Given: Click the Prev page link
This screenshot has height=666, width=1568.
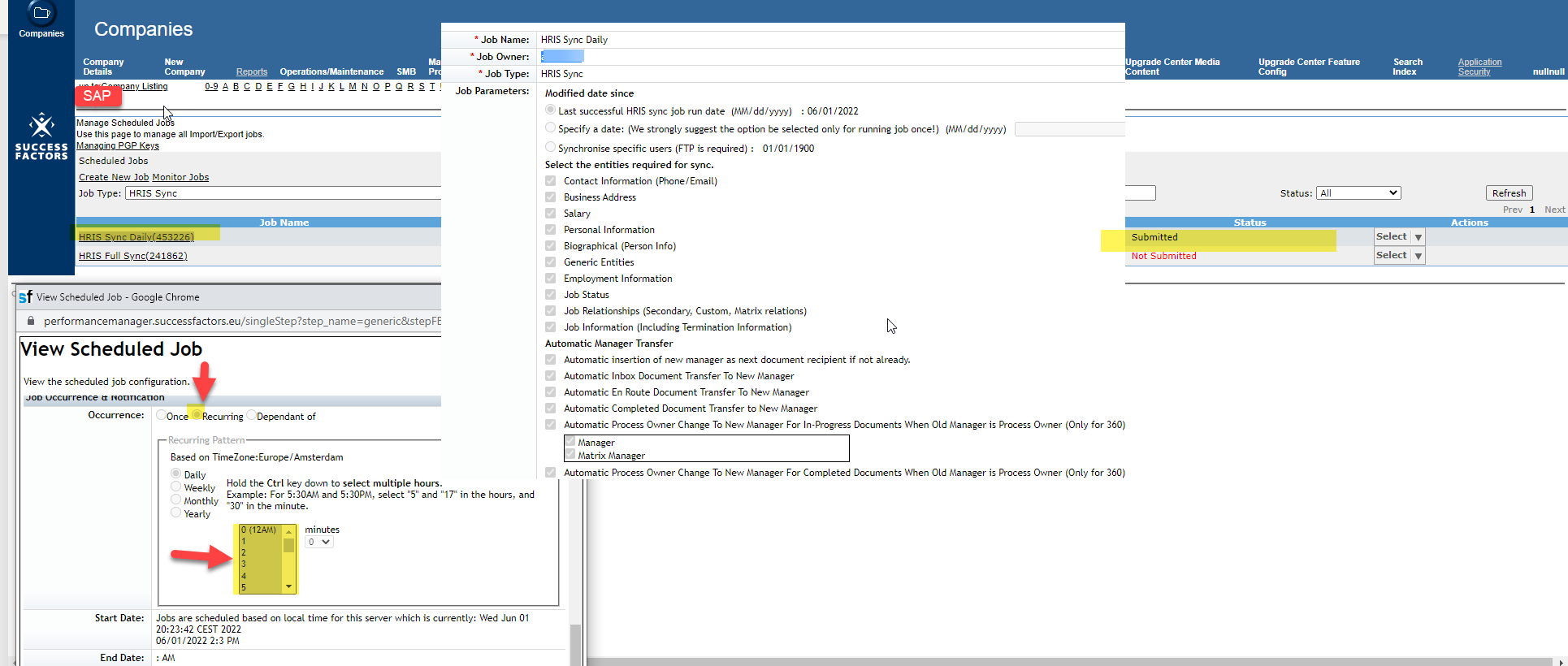Looking at the screenshot, I should coord(1513,210).
